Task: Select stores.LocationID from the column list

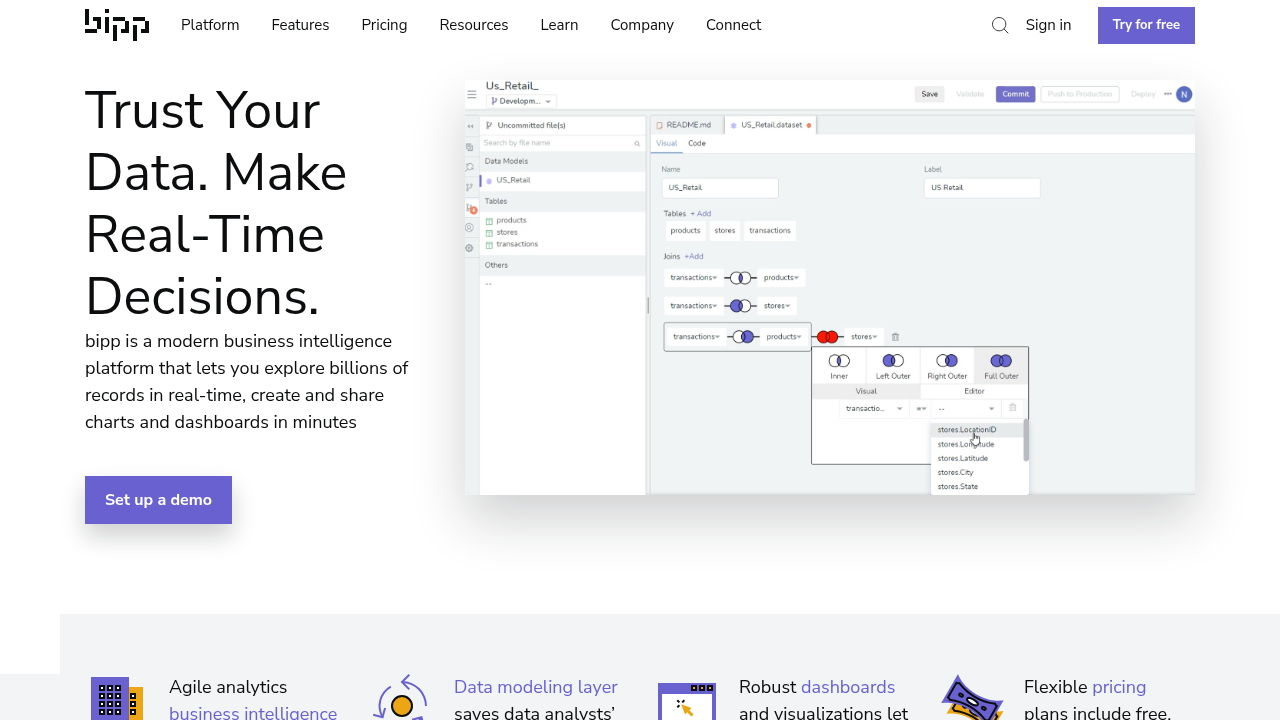Action: click(x=968, y=430)
